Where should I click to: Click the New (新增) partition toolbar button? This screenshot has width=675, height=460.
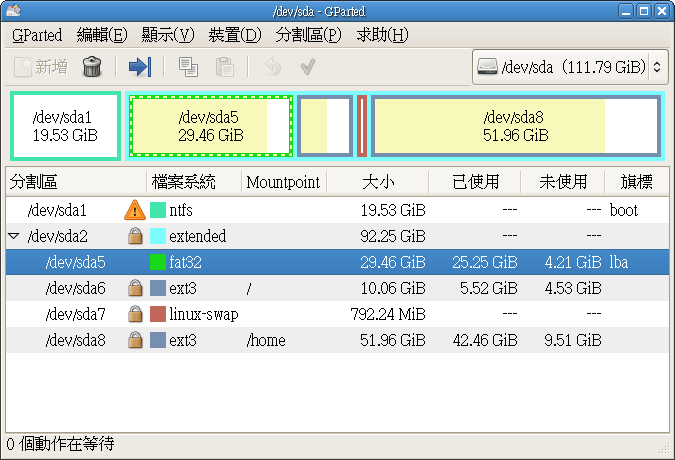pos(41,67)
